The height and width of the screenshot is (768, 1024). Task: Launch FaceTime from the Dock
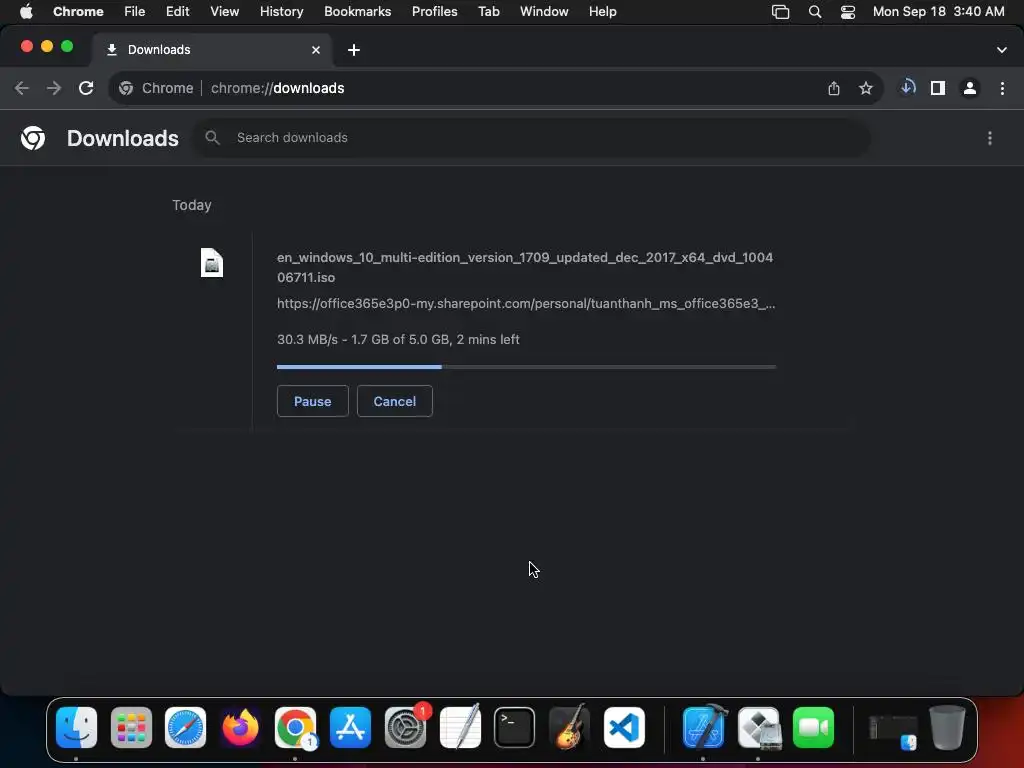[814, 727]
